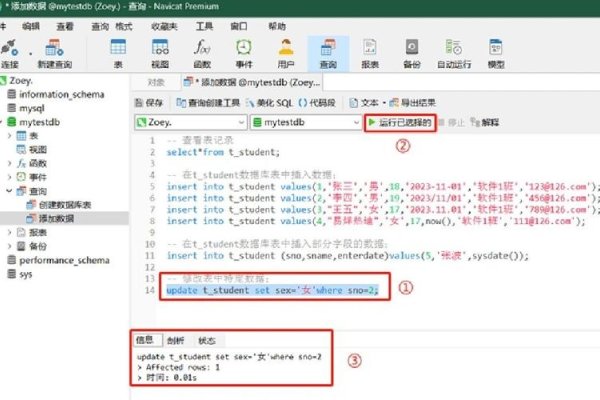Screen dimensions: 600x400
Task: Click Save (保存) in query toolbar
Action: tap(149, 103)
